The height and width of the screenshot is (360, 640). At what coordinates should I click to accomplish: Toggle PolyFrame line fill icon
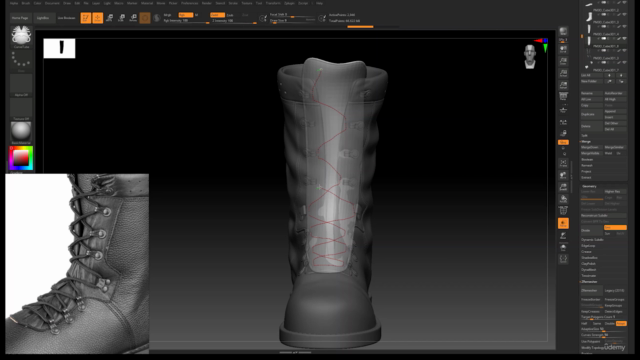tap(563, 211)
